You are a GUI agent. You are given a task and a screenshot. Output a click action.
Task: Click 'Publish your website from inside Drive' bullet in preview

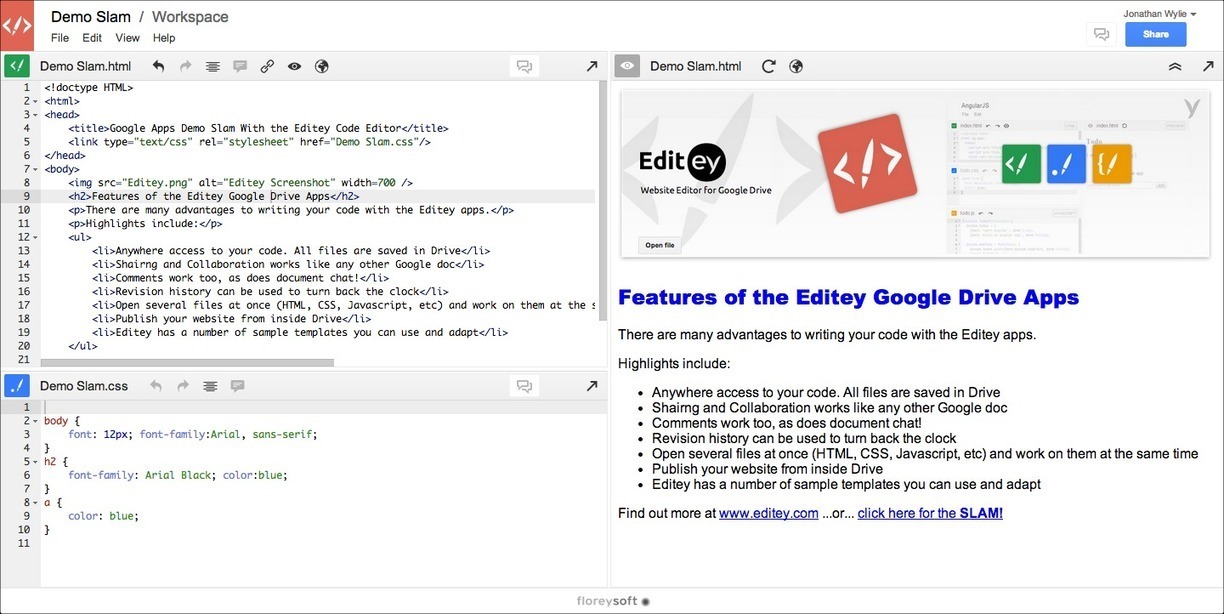coord(767,469)
